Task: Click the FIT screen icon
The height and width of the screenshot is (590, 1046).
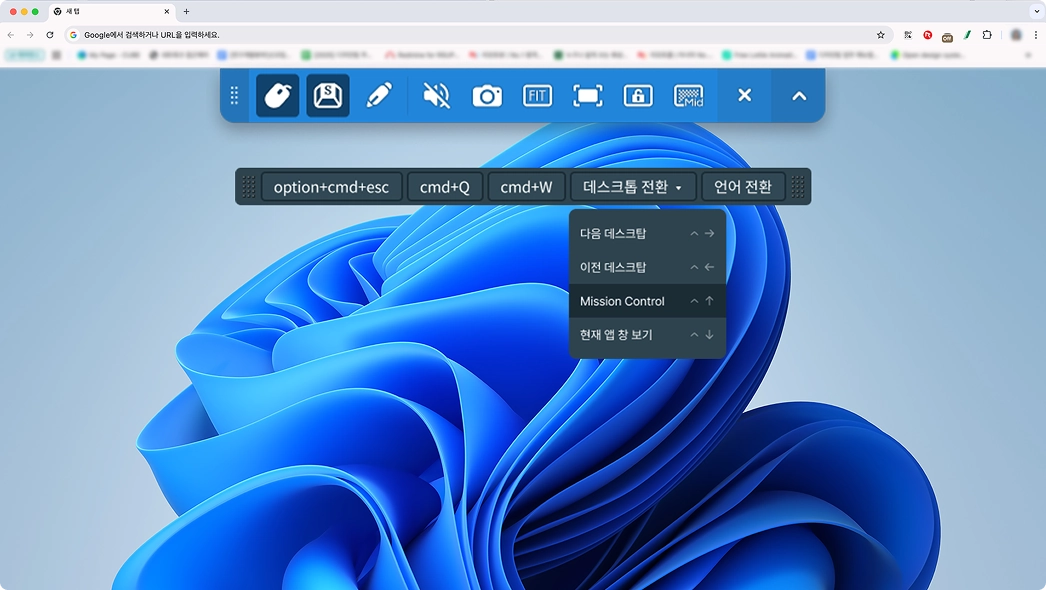Action: (537, 96)
